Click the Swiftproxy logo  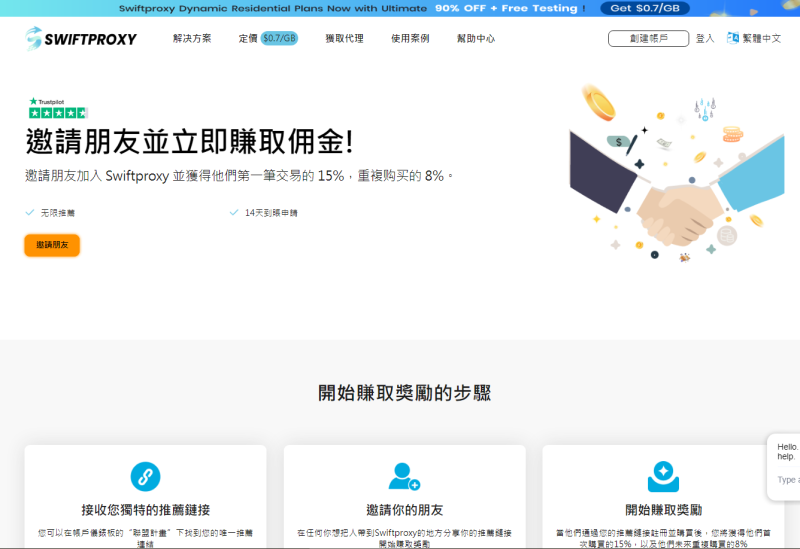coord(81,39)
